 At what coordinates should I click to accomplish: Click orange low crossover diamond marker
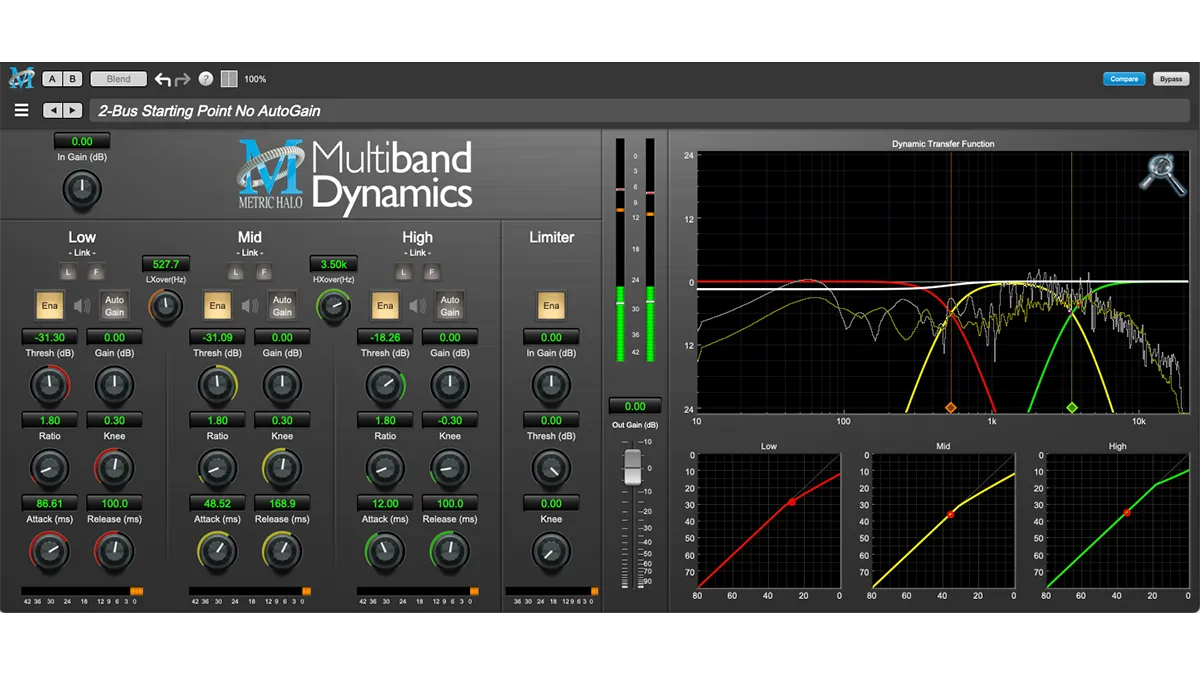click(951, 408)
